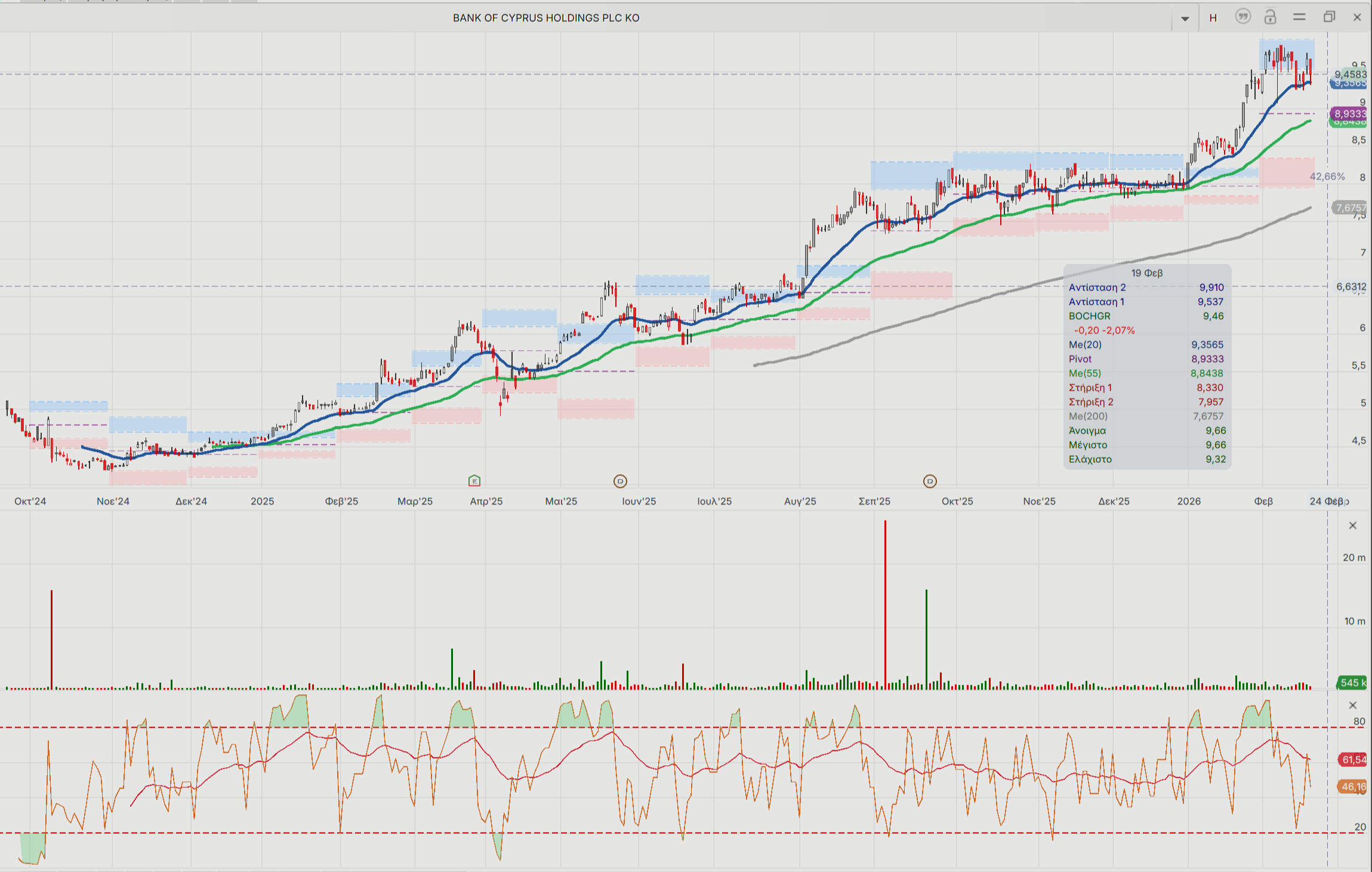The width and height of the screenshot is (1372, 872).
Task: Open the quotation-marks comments icon
Action: click(x=1242, y=17)
